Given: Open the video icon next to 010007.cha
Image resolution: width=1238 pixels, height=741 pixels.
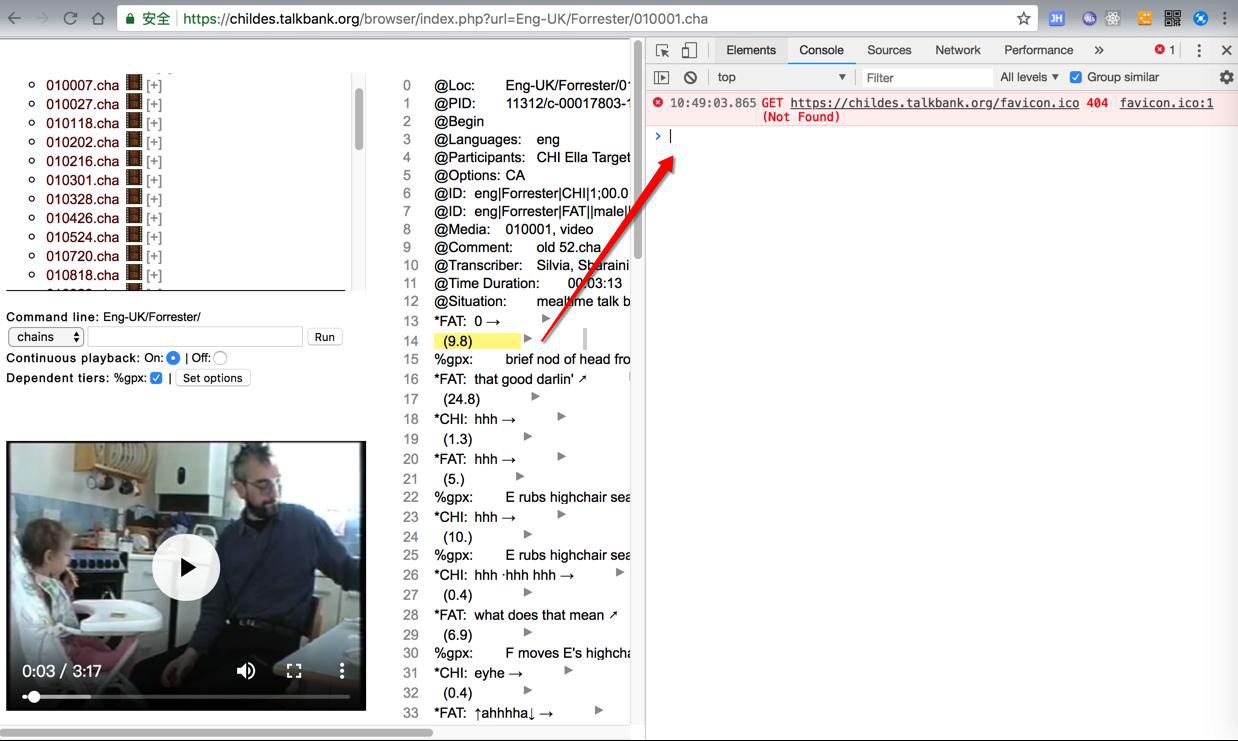Looking at the screenshot, I should click(134, 84).
